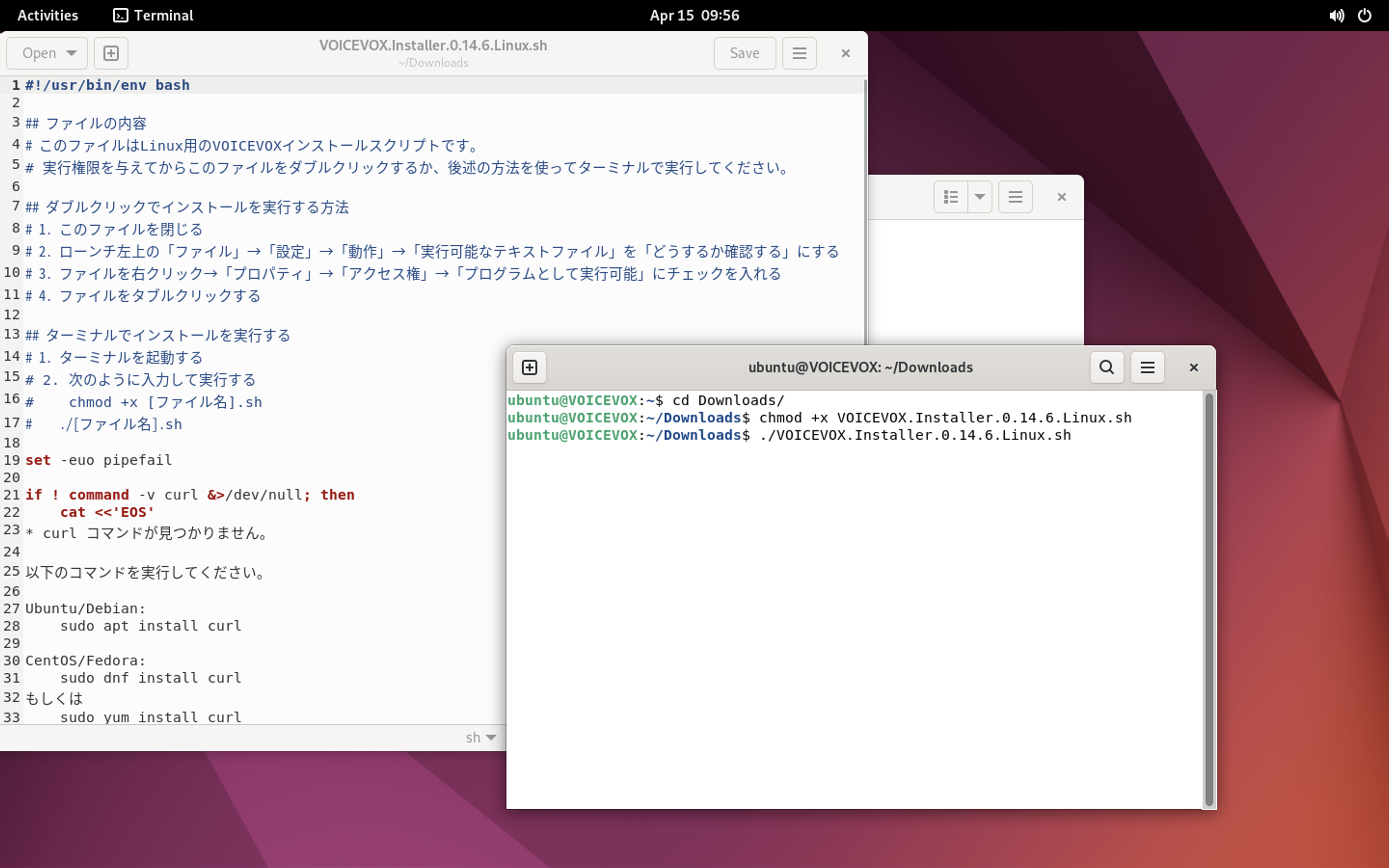Screen dimensions: 1389x868
Task: Click inside the terminal command area
Action: 832,574
